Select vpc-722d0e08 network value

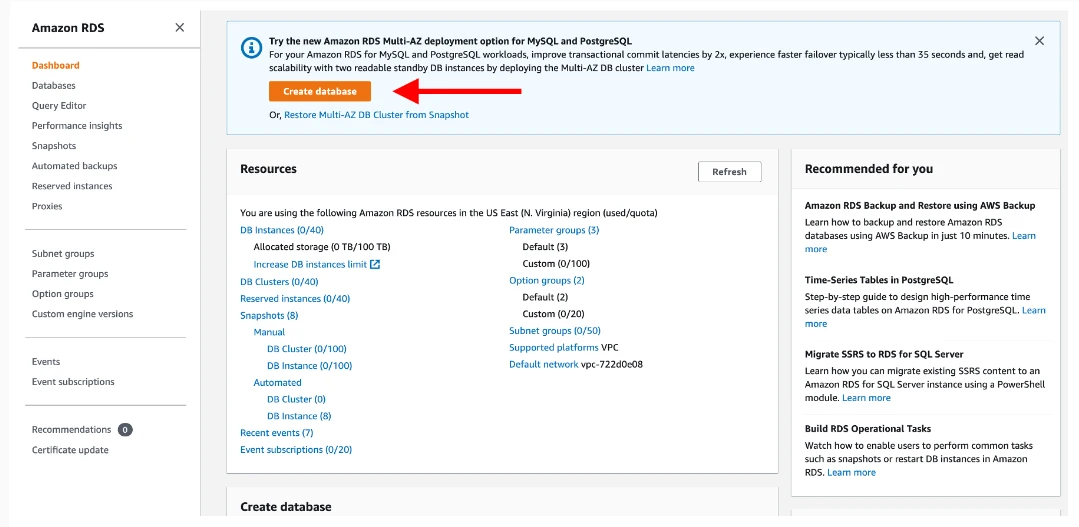pyautogui.click(x=612, y=365)
